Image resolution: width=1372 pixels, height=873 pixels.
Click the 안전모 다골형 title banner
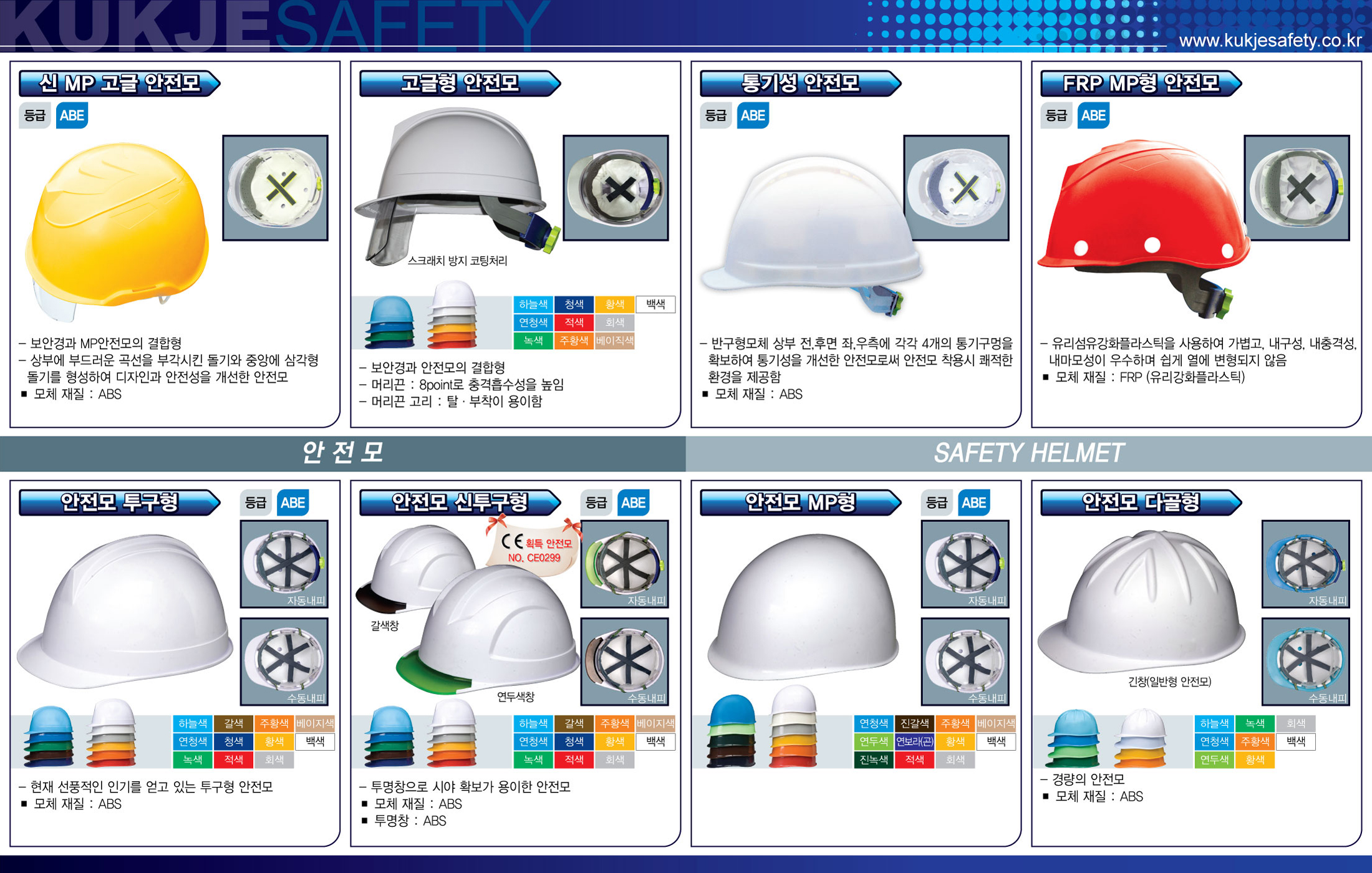click(1141, 503)
